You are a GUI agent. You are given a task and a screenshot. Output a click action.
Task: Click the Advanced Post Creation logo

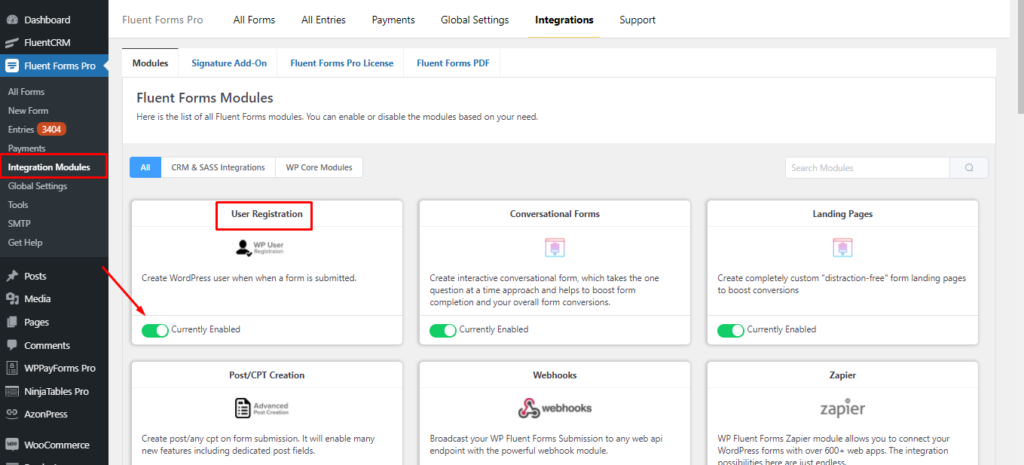click(261, 408)
